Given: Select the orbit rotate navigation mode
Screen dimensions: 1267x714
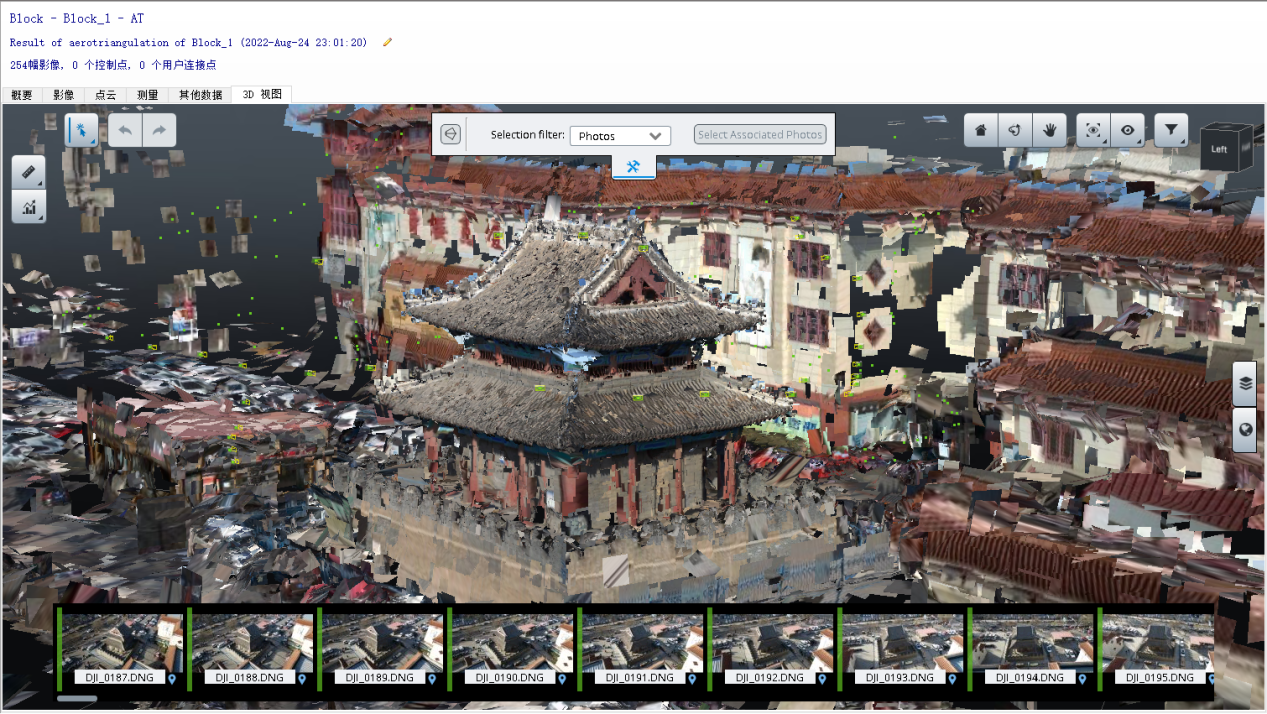Looking at the screenshot, I should click(1014, 130).
